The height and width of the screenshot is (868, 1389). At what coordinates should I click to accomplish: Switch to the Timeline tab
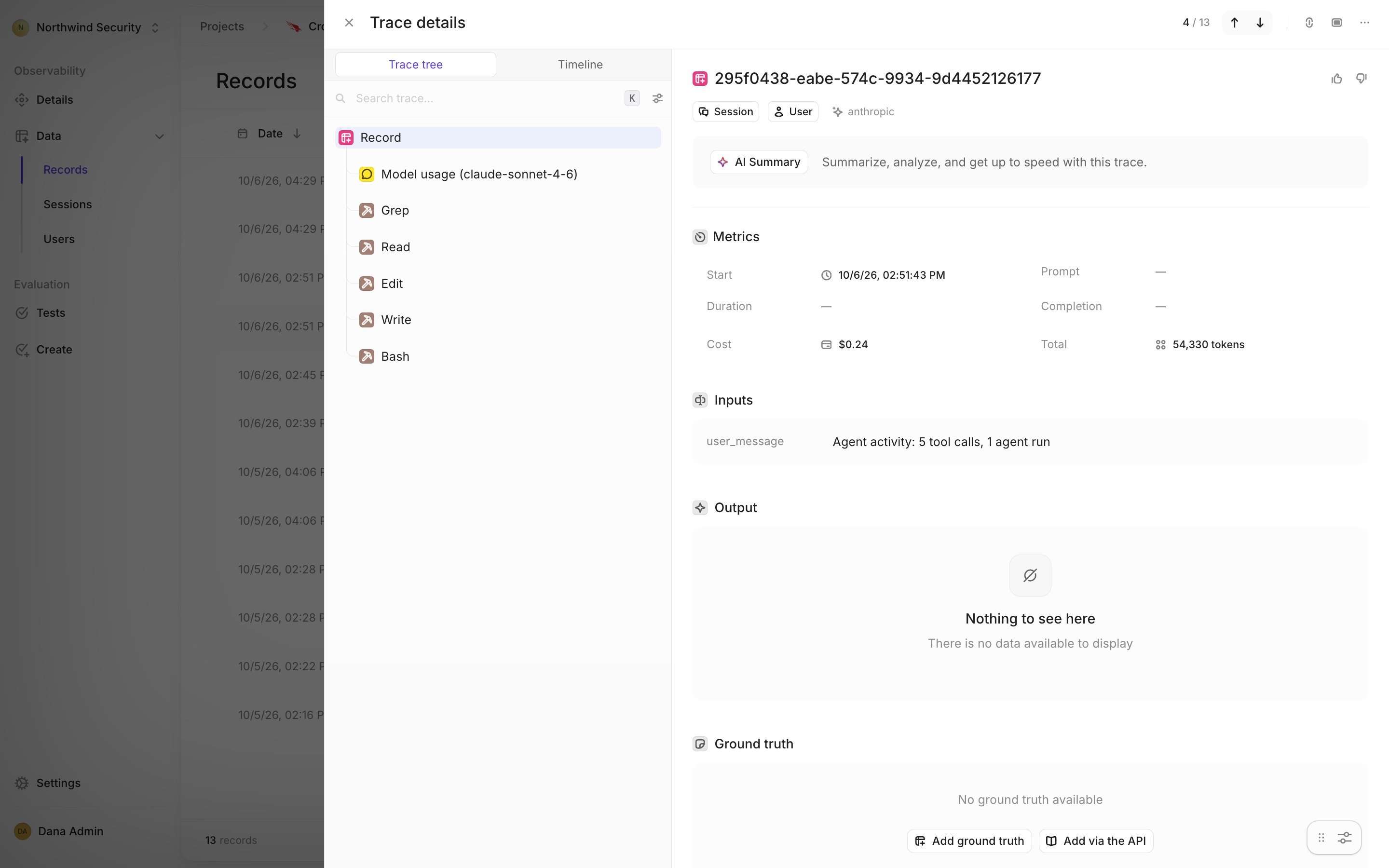(x=580, y=64)
